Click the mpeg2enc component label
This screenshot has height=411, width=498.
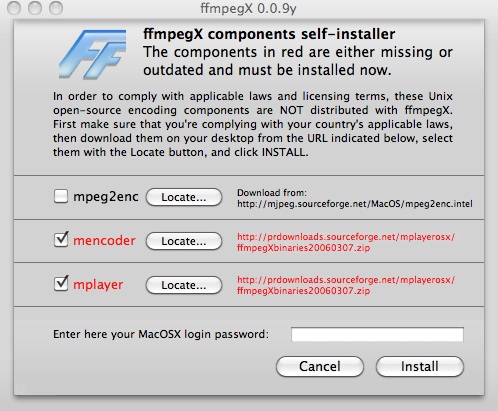pyautogui.click(x=106, y=197)
